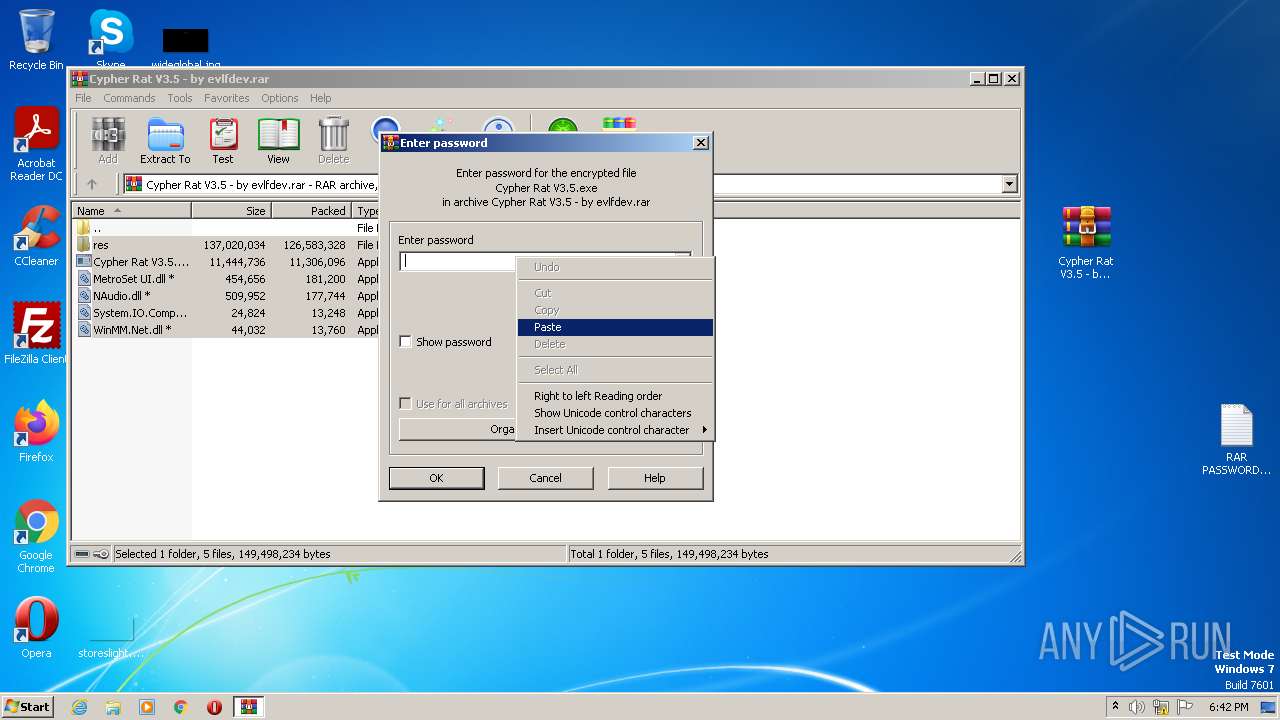This screenshot has height=720, width=1280.
Task: Click Cancel in the Enter password dialog
Action: (x=545, y=478)
